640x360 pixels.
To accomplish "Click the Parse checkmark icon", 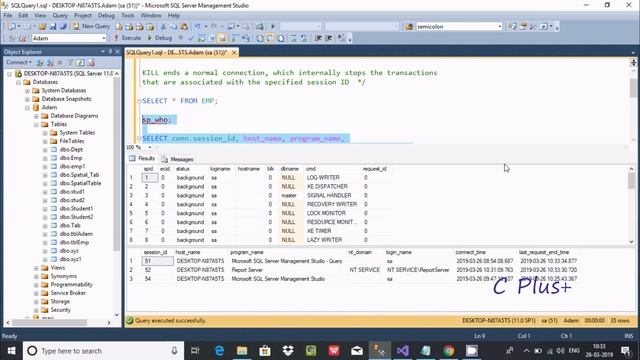I will pos(191,38).
